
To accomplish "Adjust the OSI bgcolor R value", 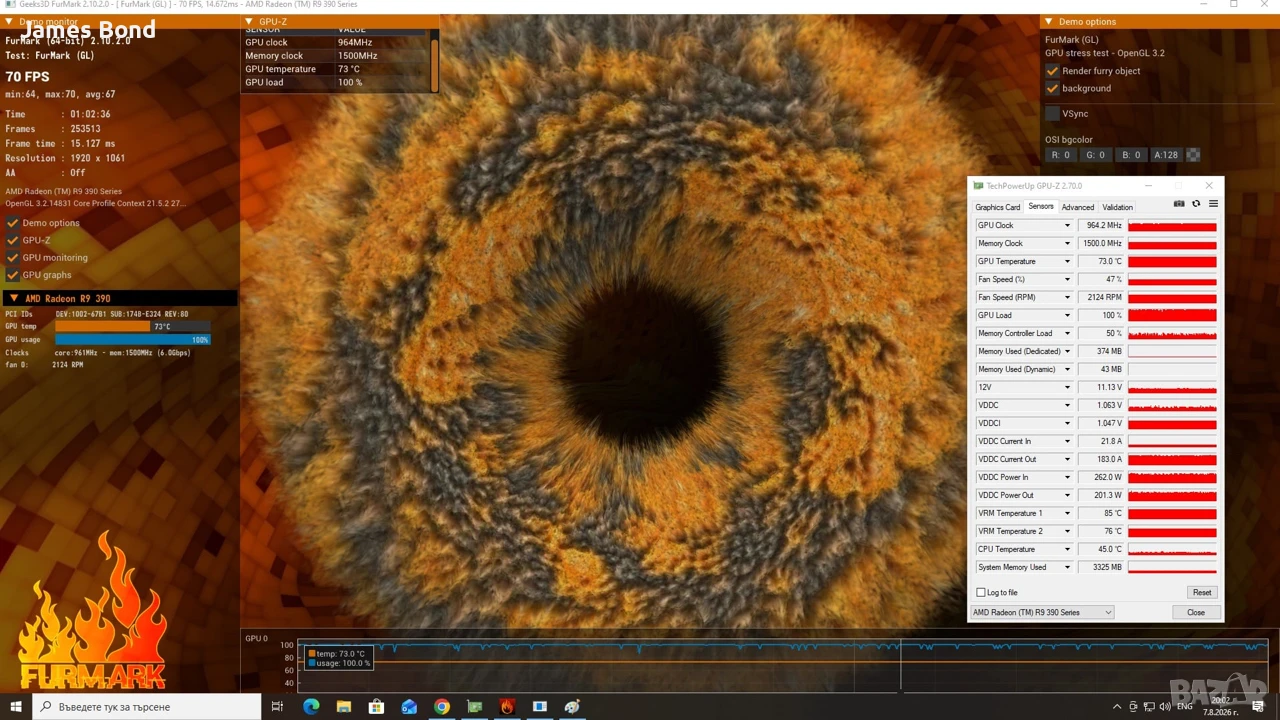I will pos(1061,155).
